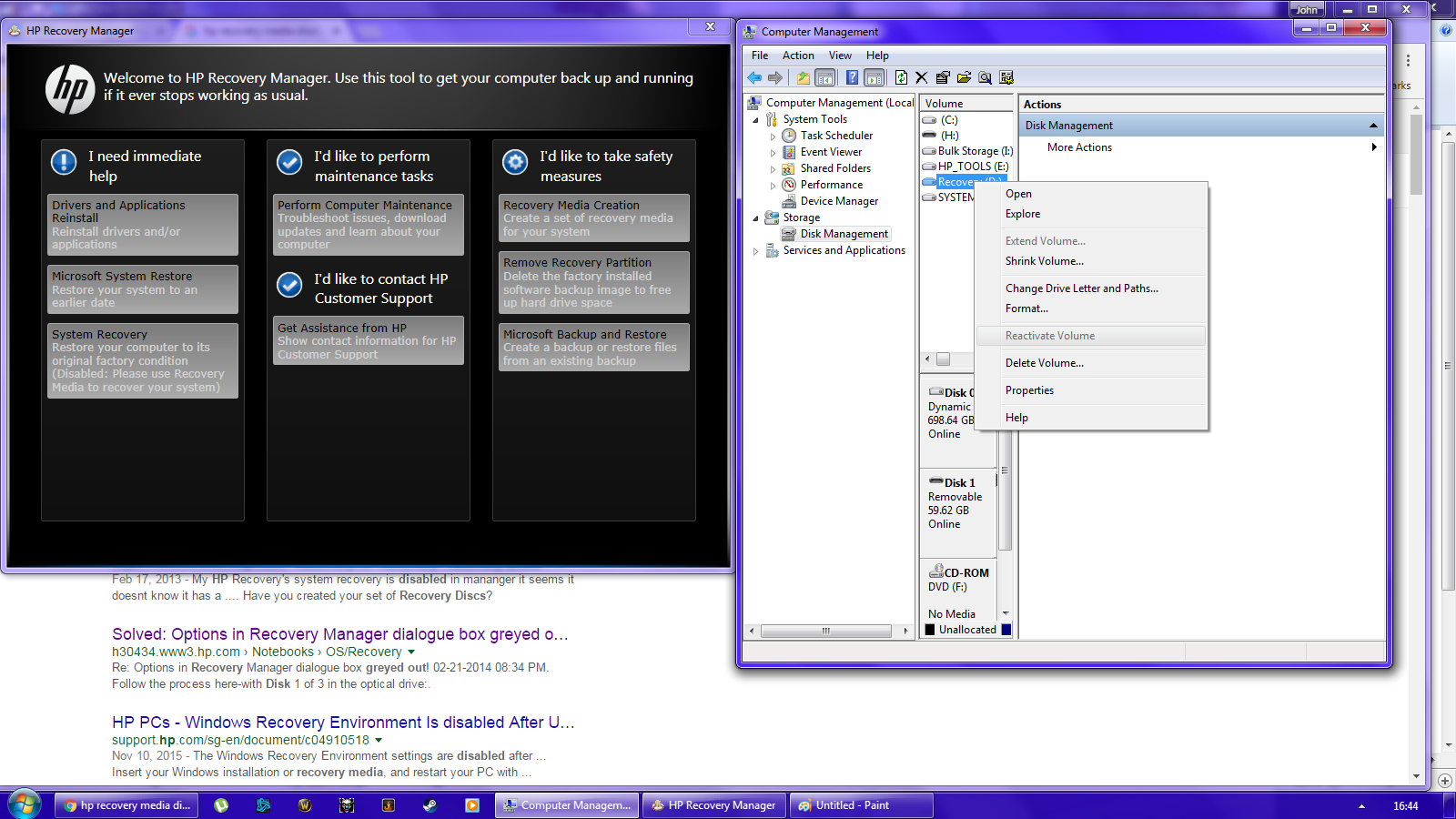Viewport: 1456px width, 819px height.
Task: Open Battle.net taskbar icon
Action: [263, 805]
